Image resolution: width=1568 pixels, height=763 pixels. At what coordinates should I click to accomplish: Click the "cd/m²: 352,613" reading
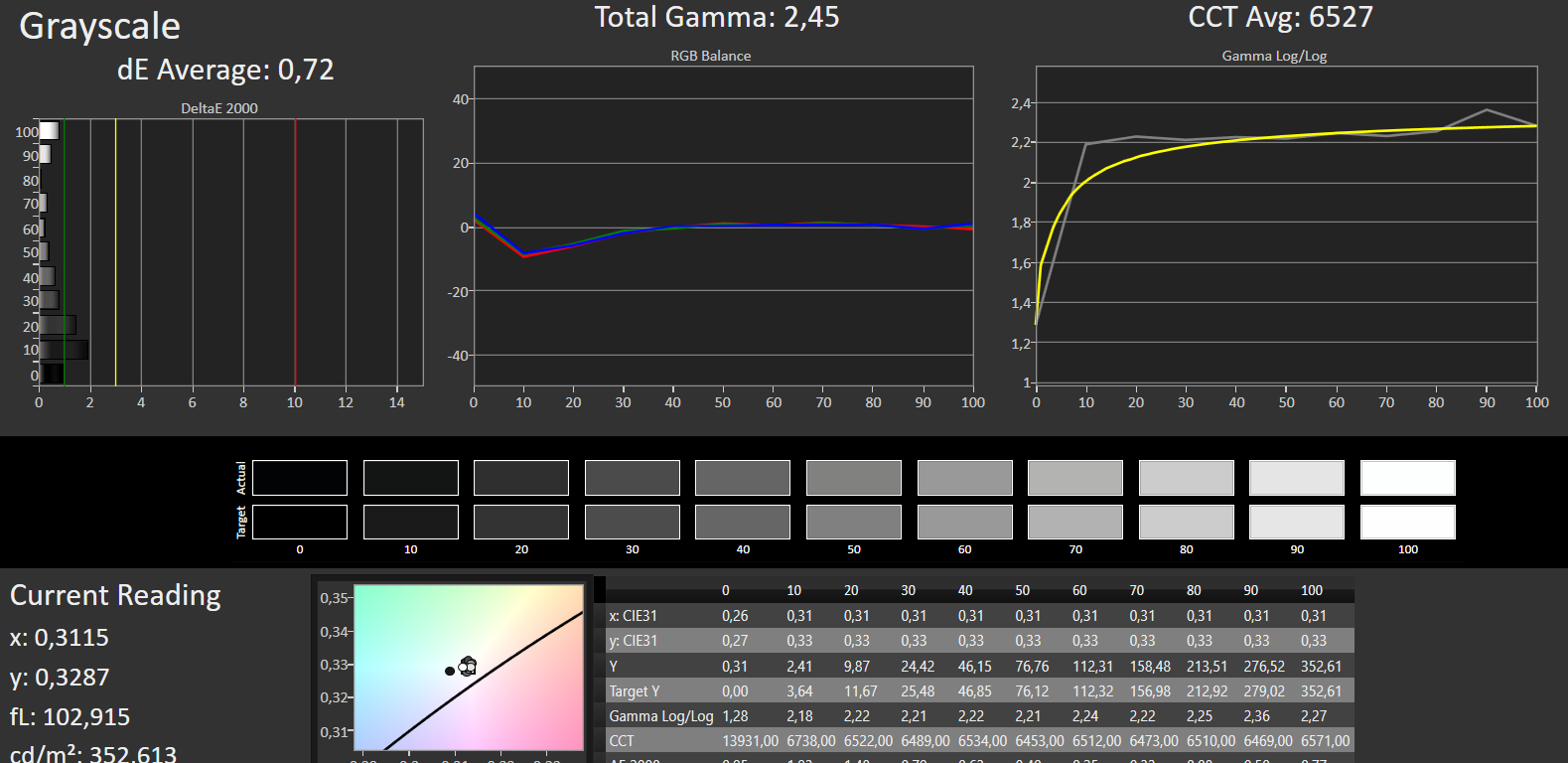click(x=93, y=753)
